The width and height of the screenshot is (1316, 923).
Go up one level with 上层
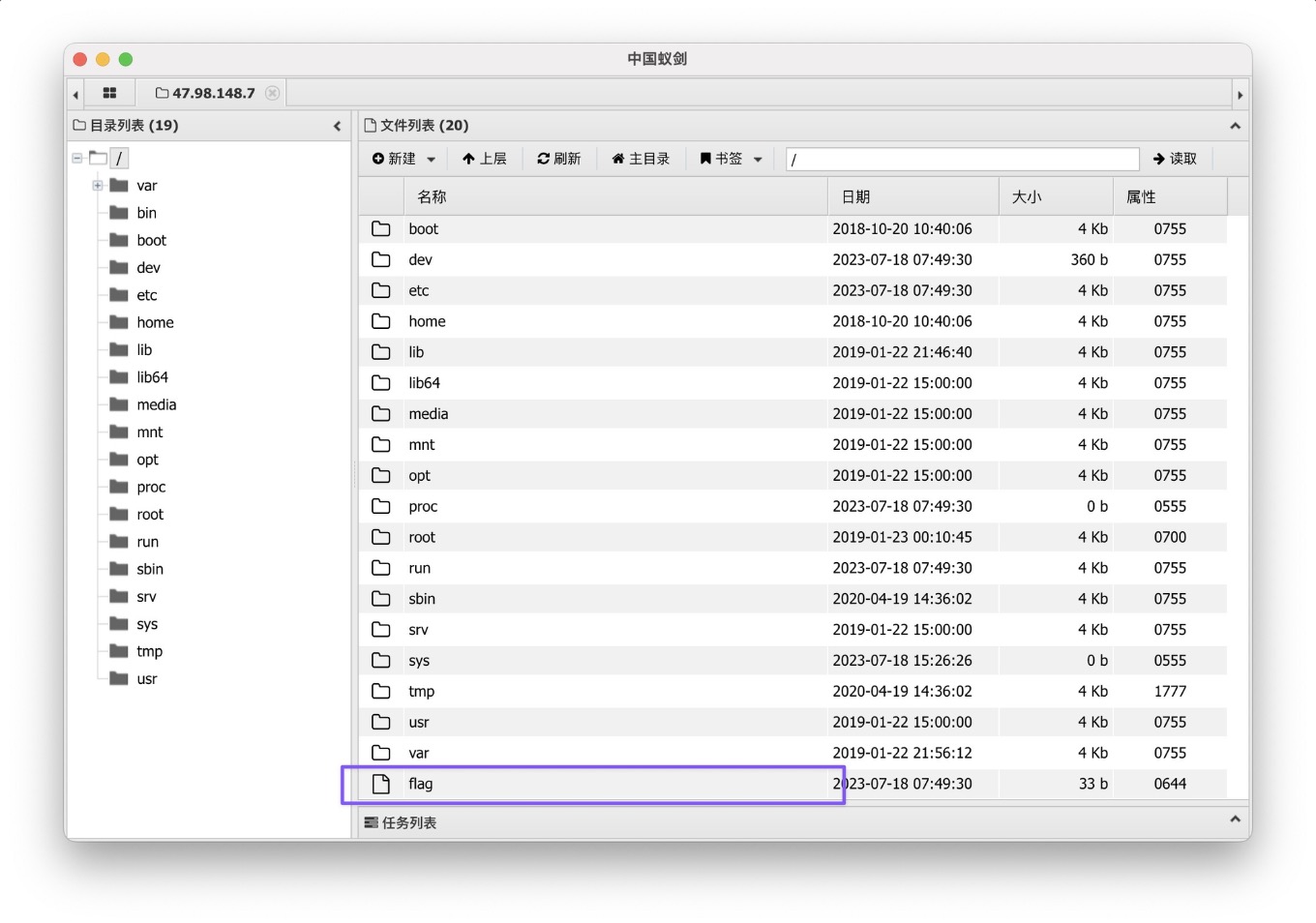click(x=484, y=159)
